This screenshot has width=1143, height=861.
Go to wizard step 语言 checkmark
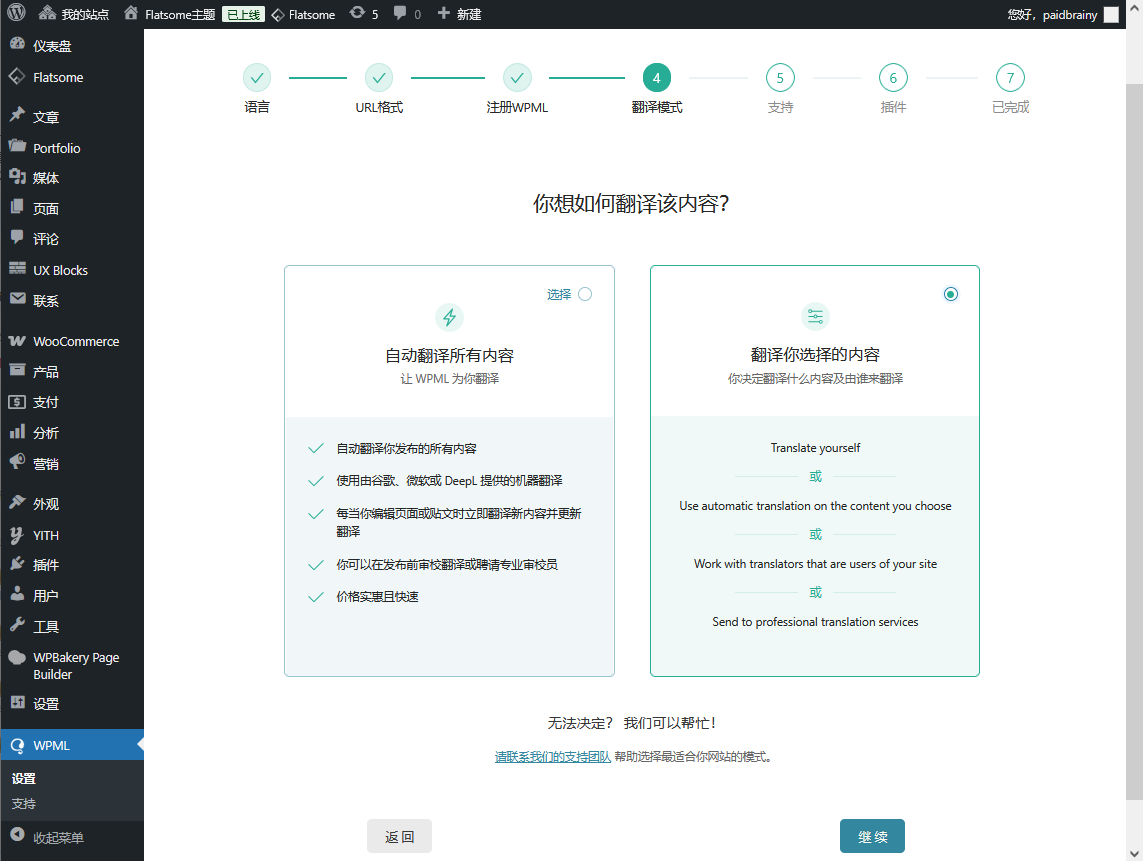(257, 77)
